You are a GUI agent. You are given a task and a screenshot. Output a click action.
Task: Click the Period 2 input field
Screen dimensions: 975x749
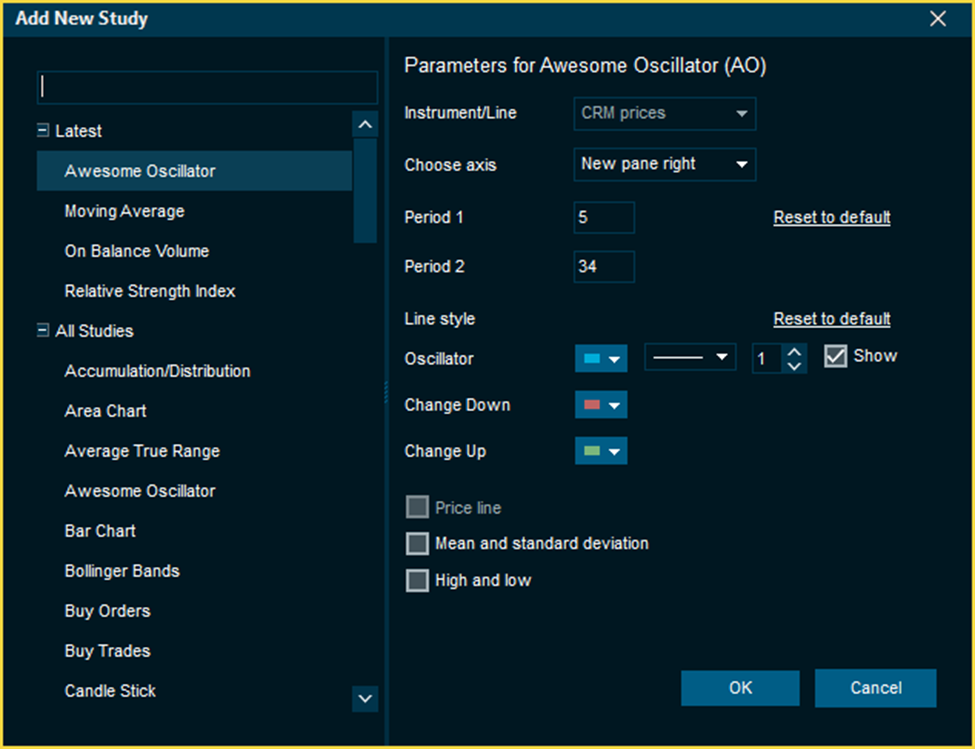[x=604, y=267]
